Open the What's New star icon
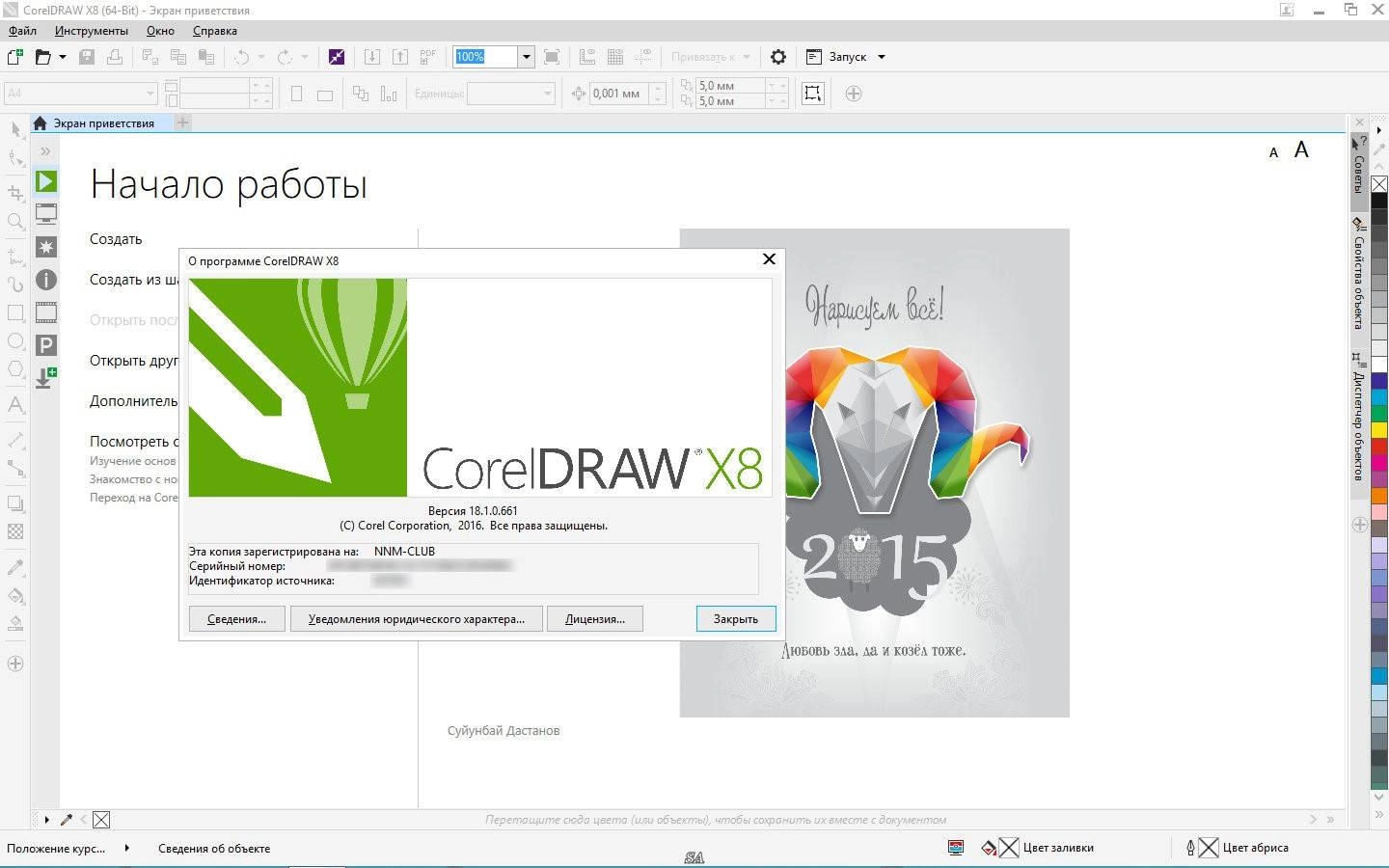The image size is (1389, 868). point(46,247)
